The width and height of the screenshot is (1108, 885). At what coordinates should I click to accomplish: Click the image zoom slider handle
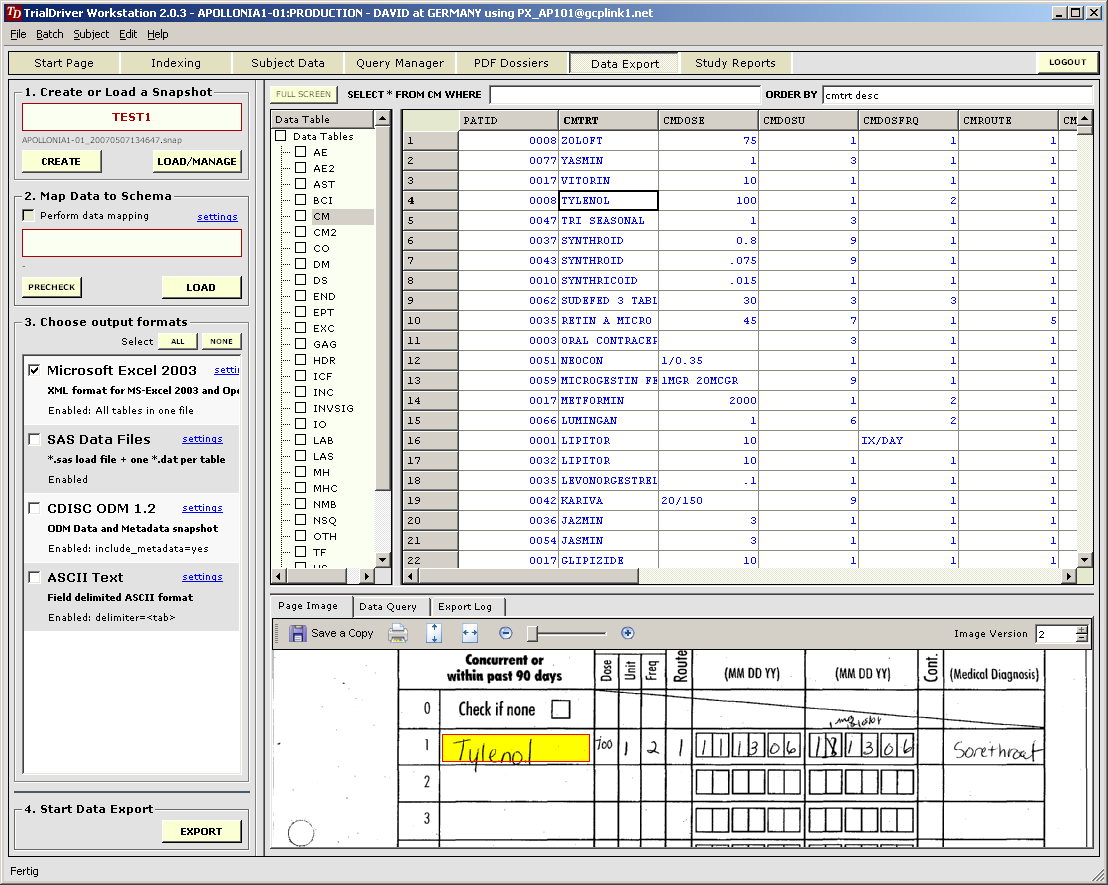(532, 633)
